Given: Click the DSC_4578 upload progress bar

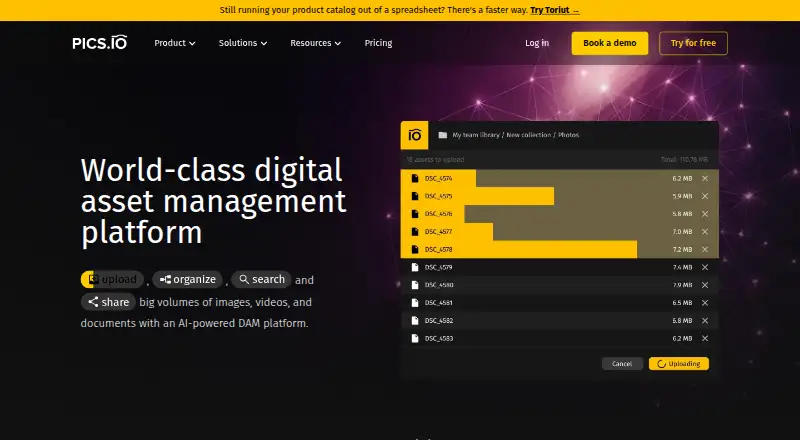Looking at the screenshot, I should [x=518, y=250].
